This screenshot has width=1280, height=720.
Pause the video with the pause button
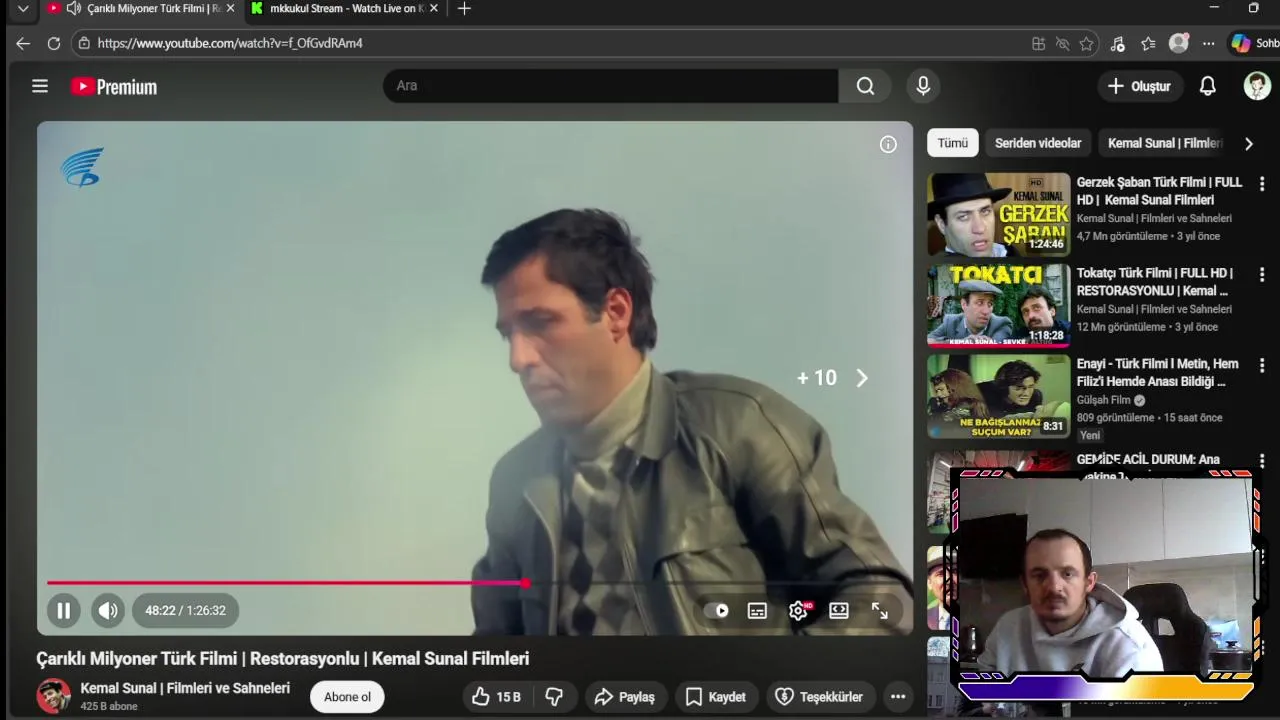coord(63,610)
